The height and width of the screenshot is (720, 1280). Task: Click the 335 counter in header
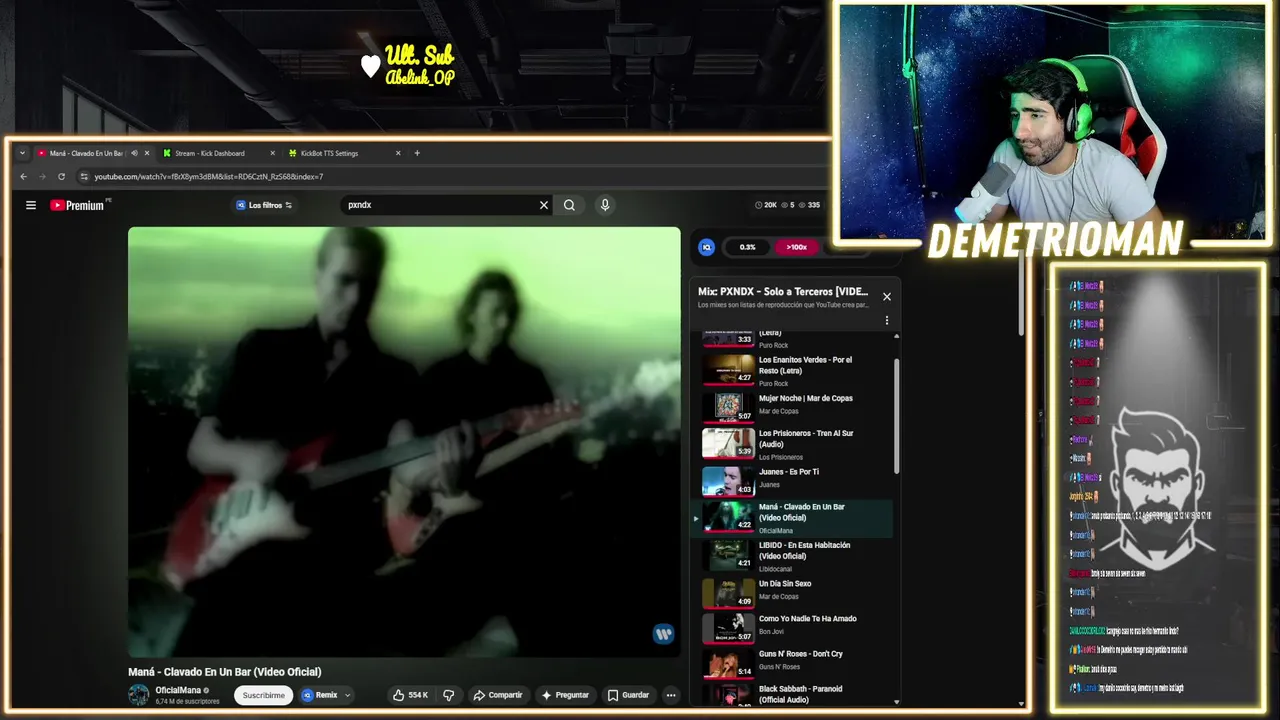point(809,205)
